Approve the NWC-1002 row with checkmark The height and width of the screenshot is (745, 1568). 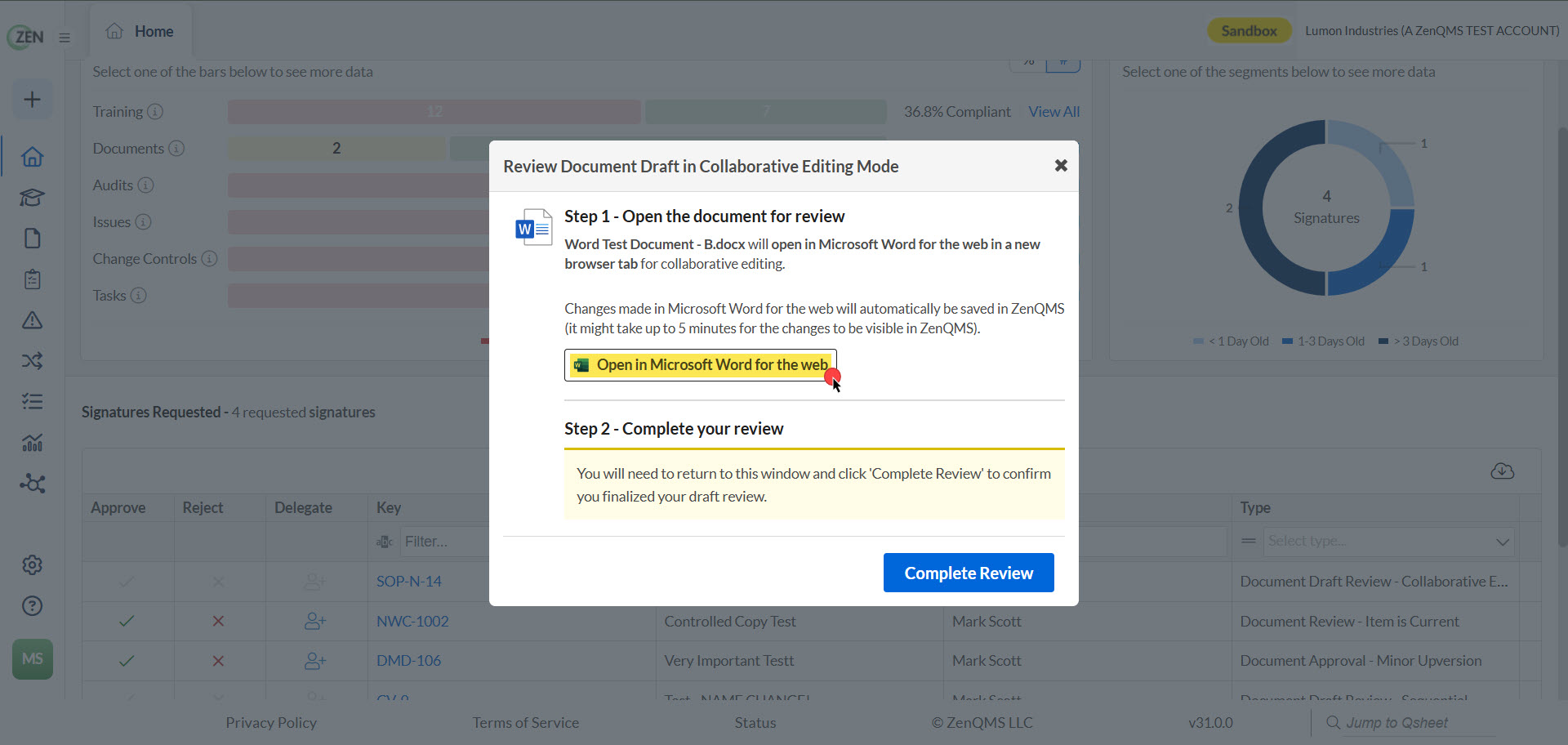pyautogui.click(x=127, y=621)
